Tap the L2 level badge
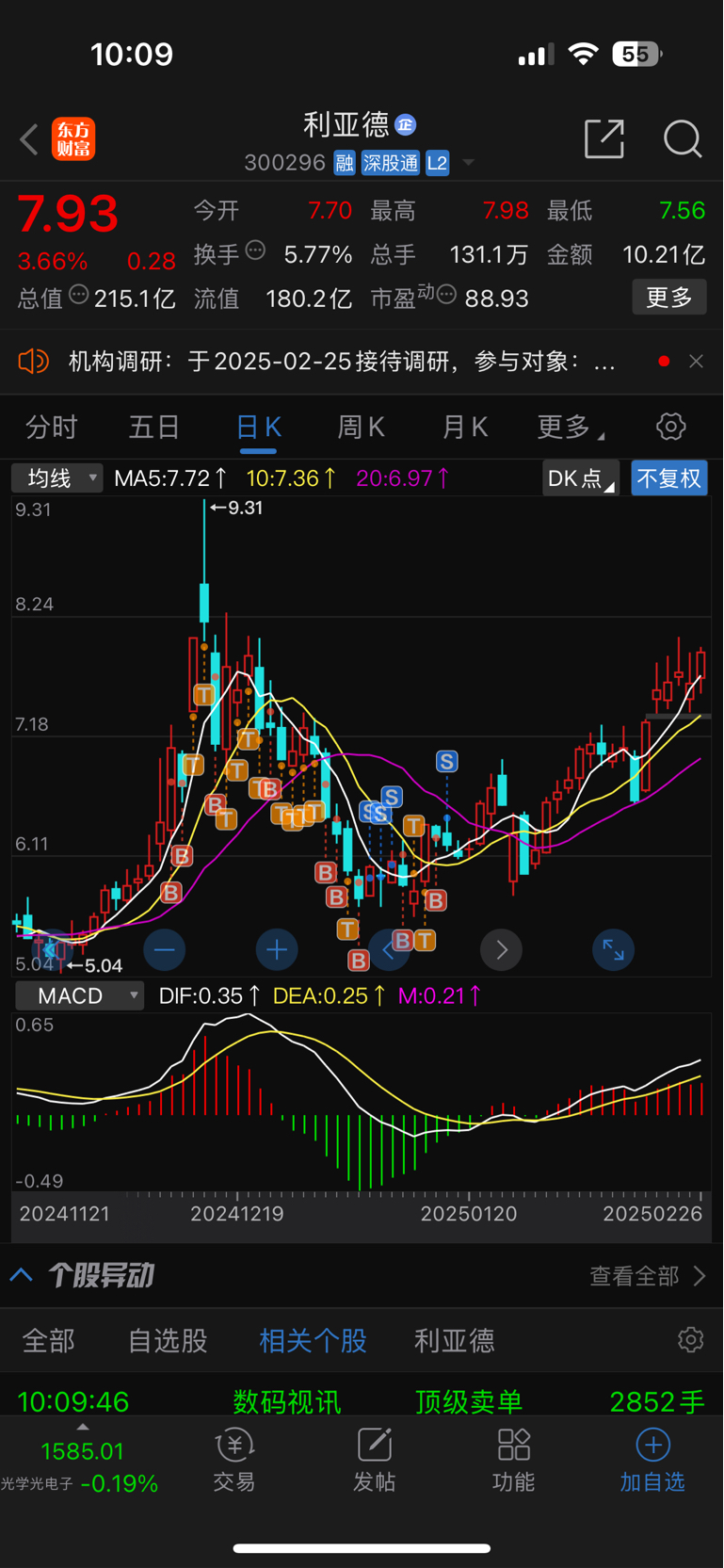This screenshot has width=724, height=1568. point(437,163)
